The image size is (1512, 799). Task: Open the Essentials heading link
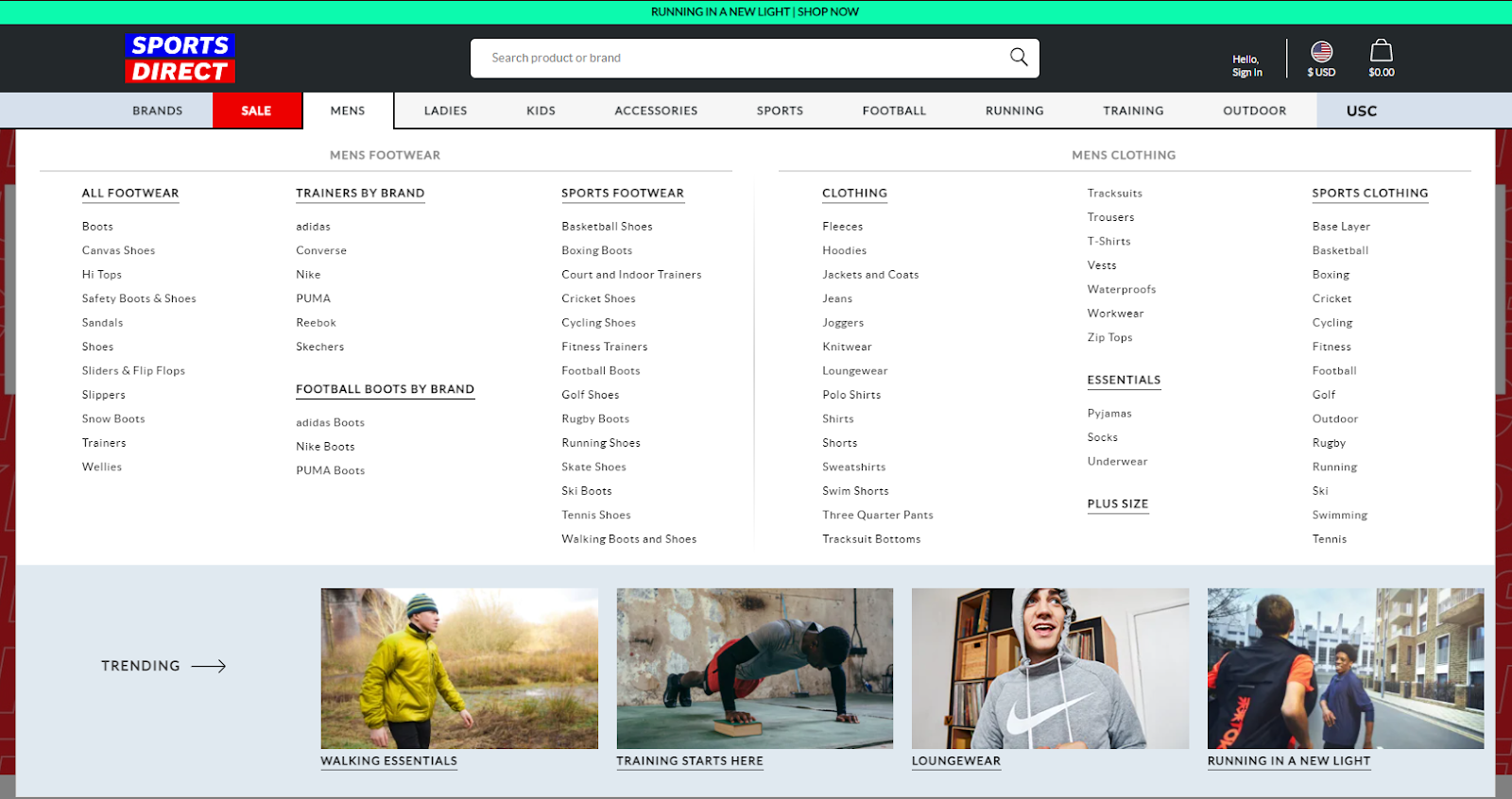click(1124, 380)
